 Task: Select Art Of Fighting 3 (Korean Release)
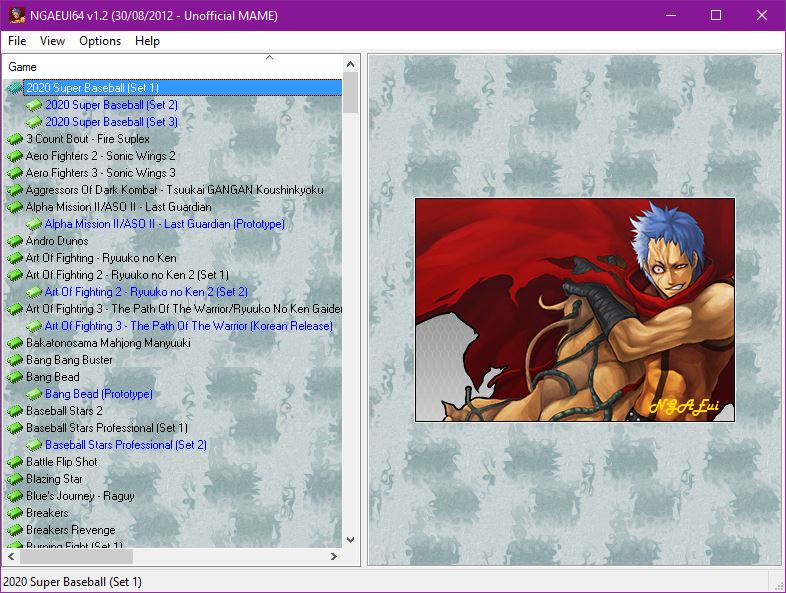coord(188,326)
